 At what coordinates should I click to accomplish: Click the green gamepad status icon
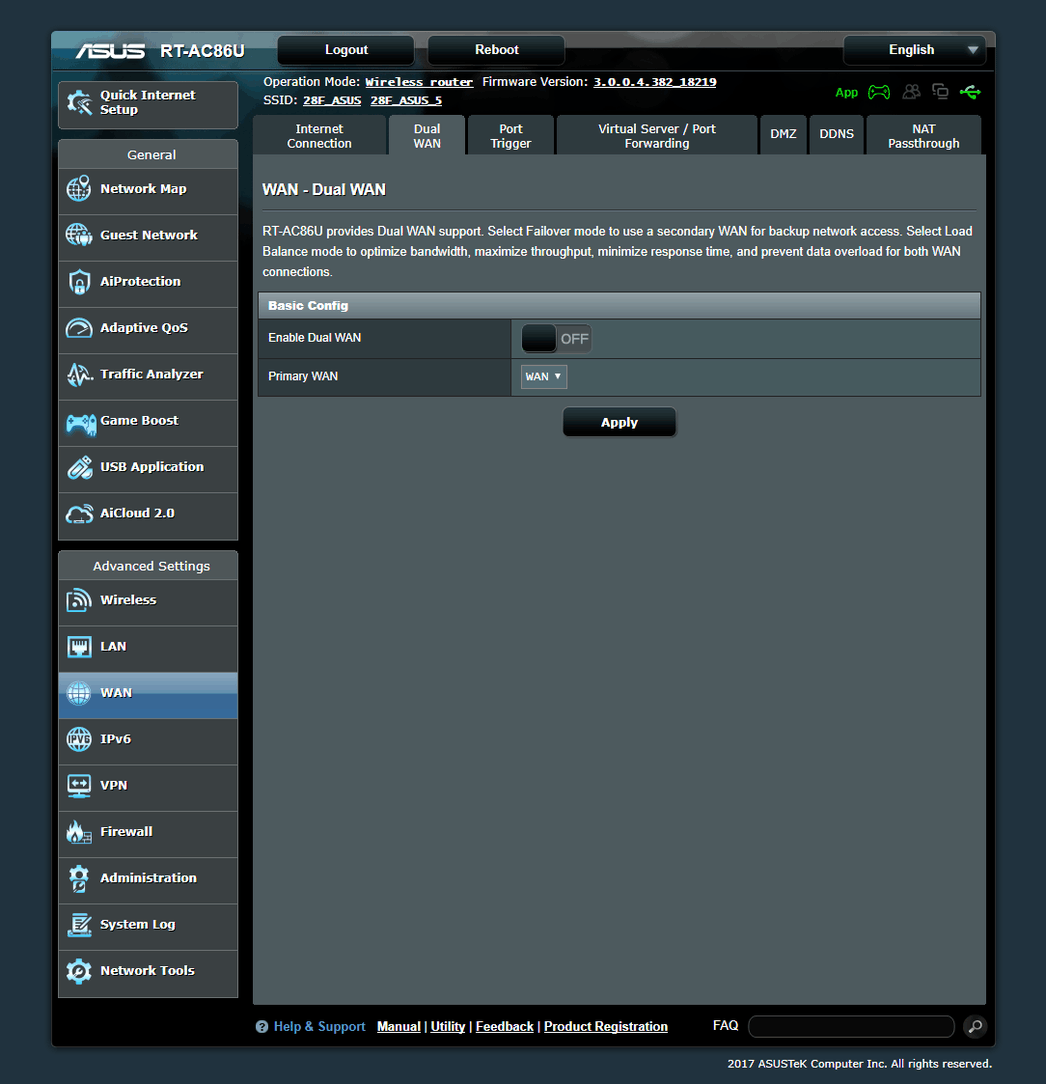click(x=879, y=92)
